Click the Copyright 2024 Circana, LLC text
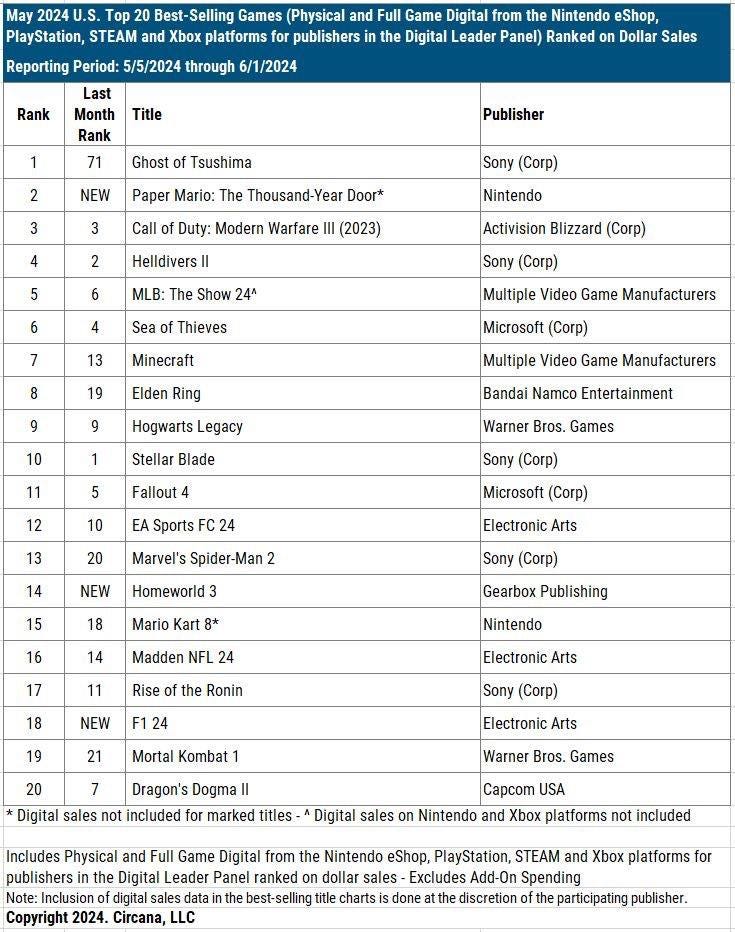Image resolution: width=735 pixels, height=932 pixels. point(101,917)
